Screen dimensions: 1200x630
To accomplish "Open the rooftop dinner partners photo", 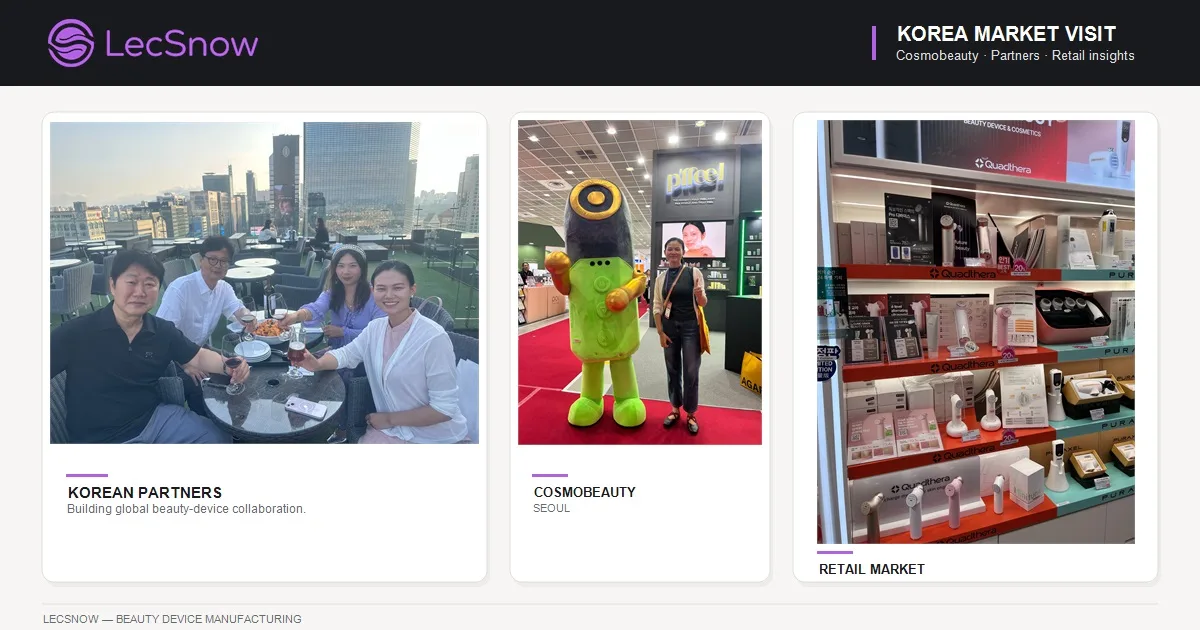I will (x=264, y=283).
